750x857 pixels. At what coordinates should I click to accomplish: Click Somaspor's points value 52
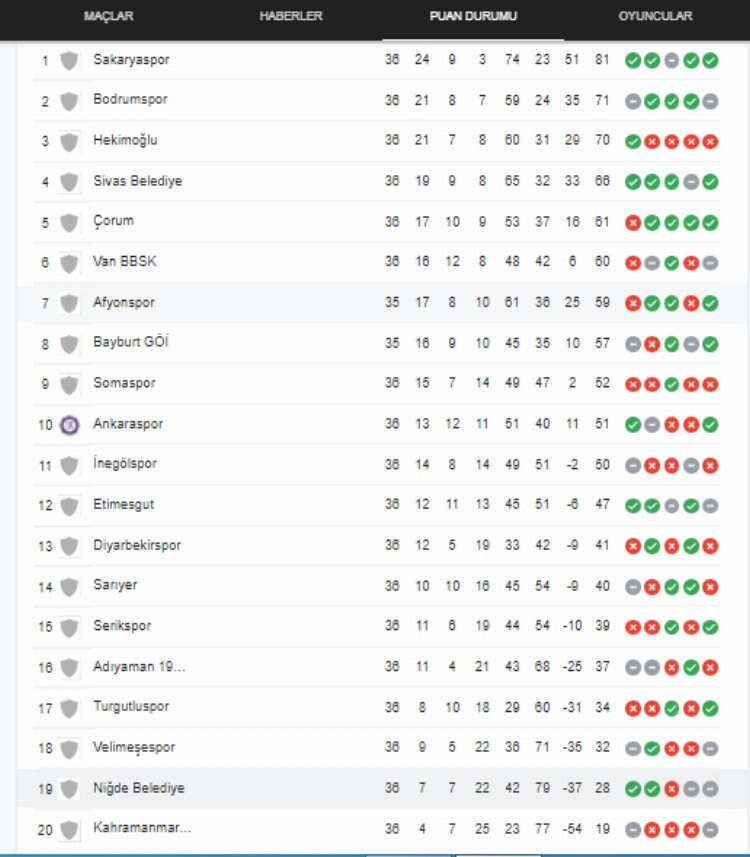(x=602, y=384)
